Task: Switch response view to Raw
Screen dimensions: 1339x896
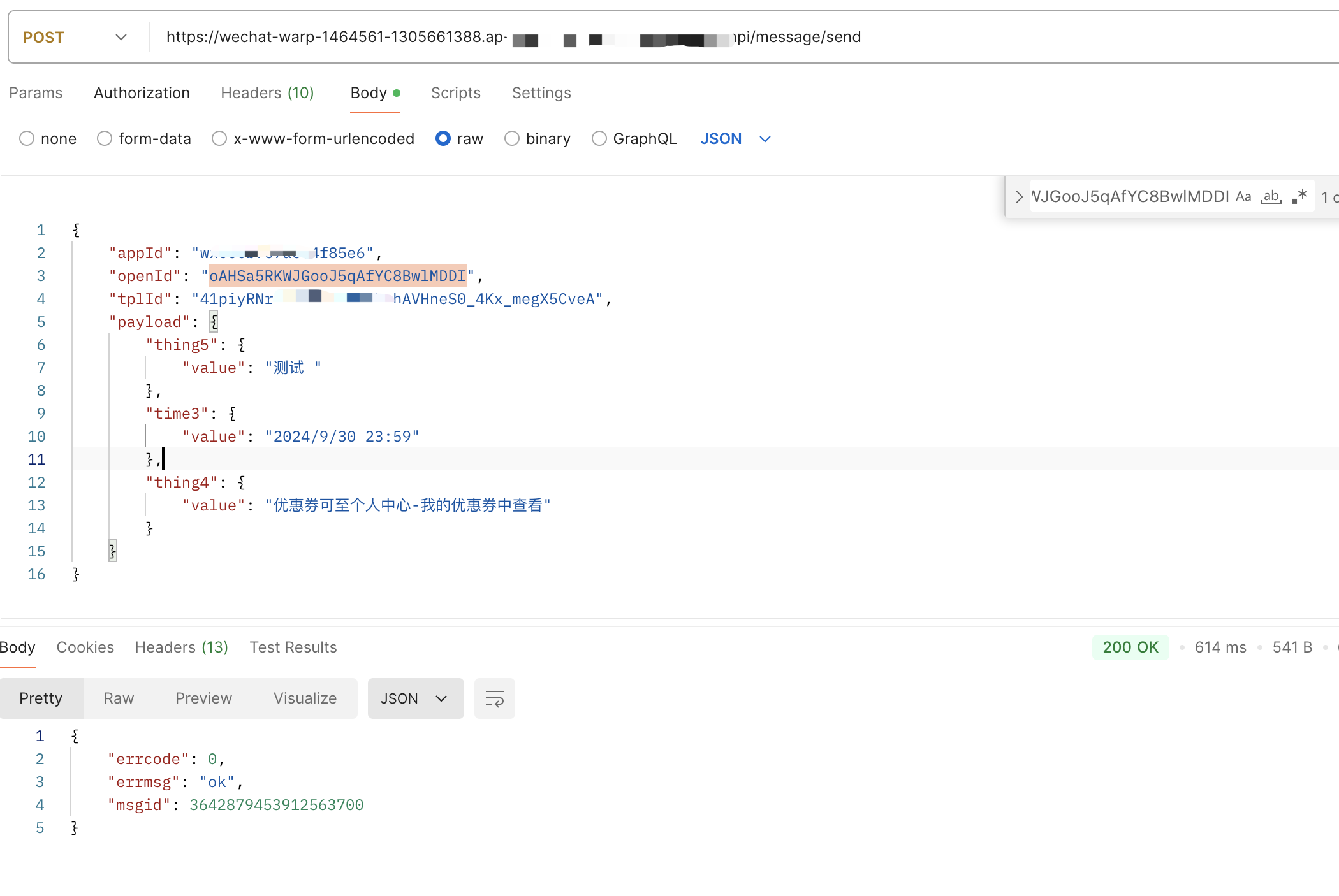Action: [119, 698]
